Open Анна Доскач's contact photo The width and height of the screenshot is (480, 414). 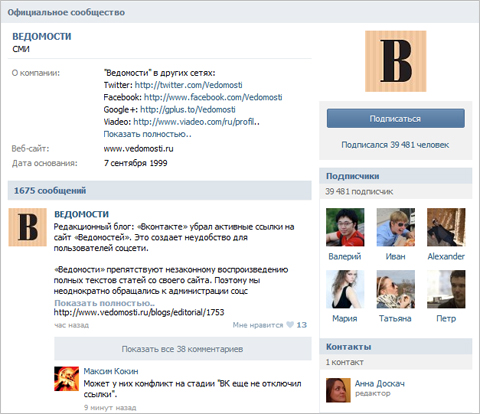click(x=338, y=390)
